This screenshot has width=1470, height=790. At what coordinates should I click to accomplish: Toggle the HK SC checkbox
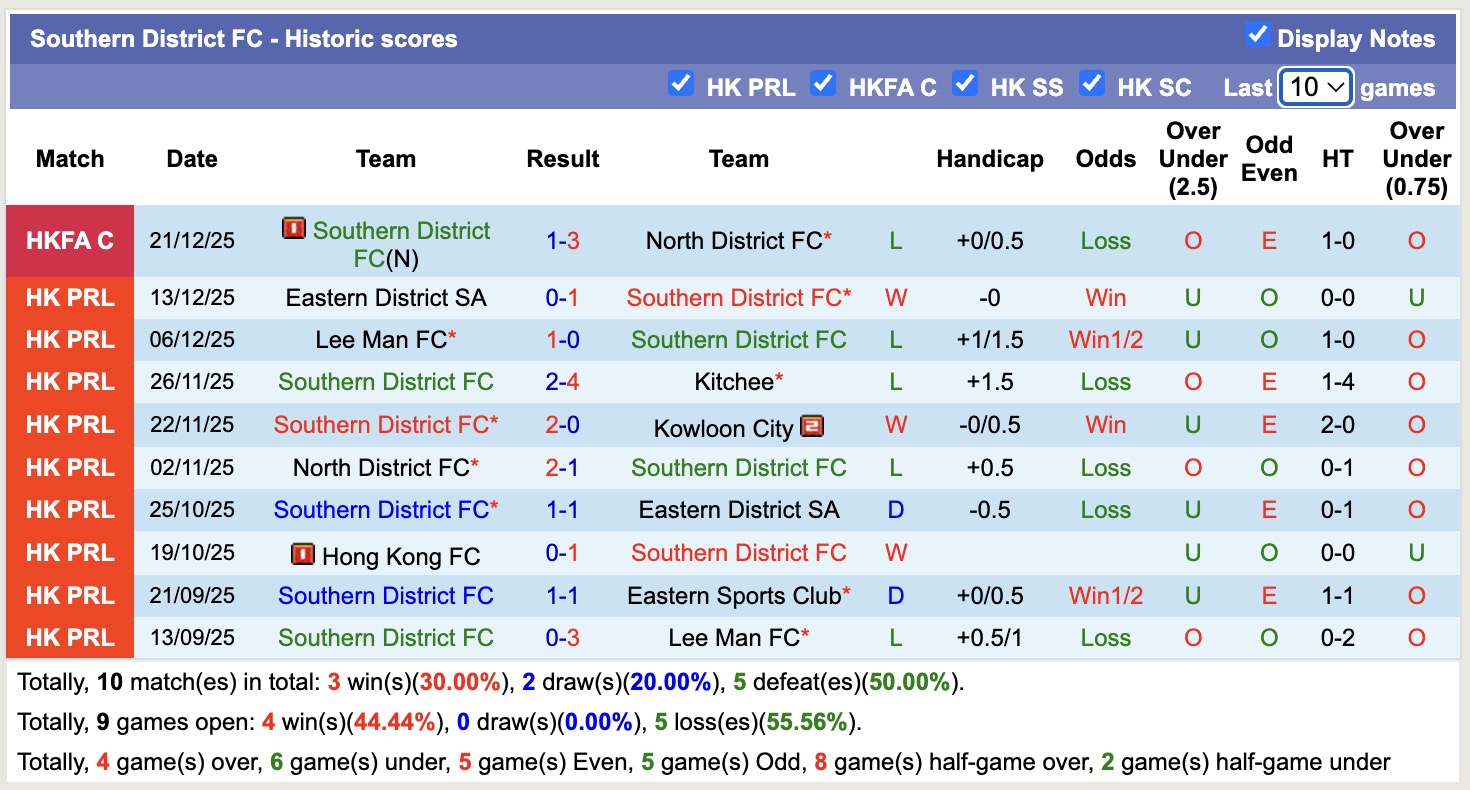click(x=1092, y=84)
